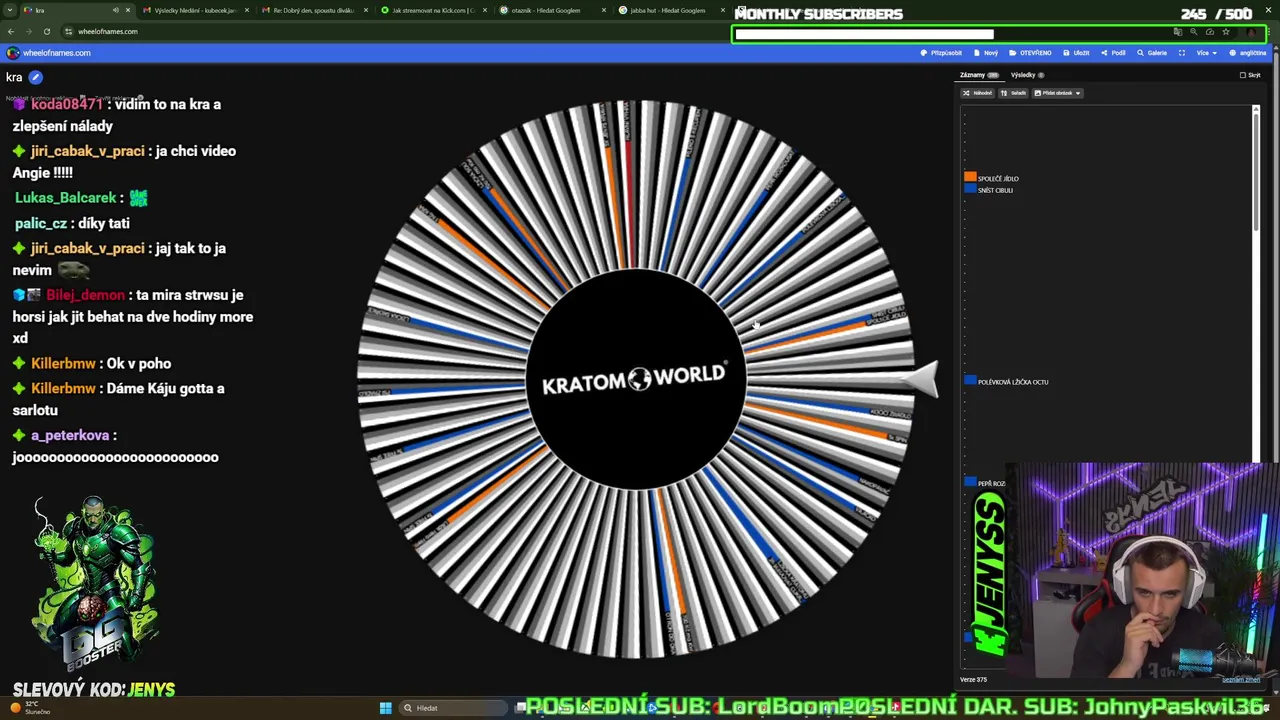This screenshot has height=720, width=1280.
Task: Click the browser back arrow
Action: [x=11, y=31]
